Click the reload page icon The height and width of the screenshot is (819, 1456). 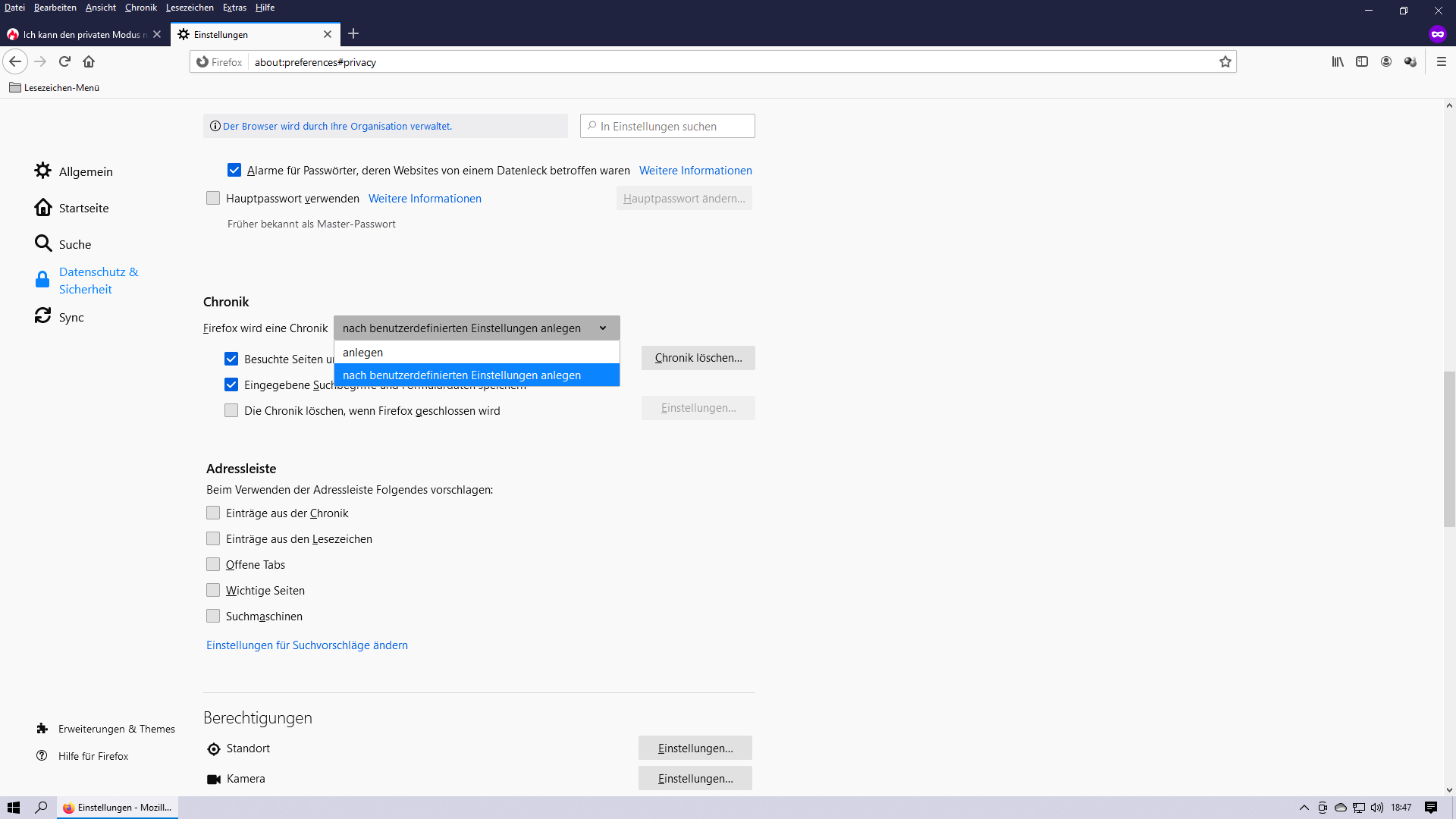(x=64, y=61)
